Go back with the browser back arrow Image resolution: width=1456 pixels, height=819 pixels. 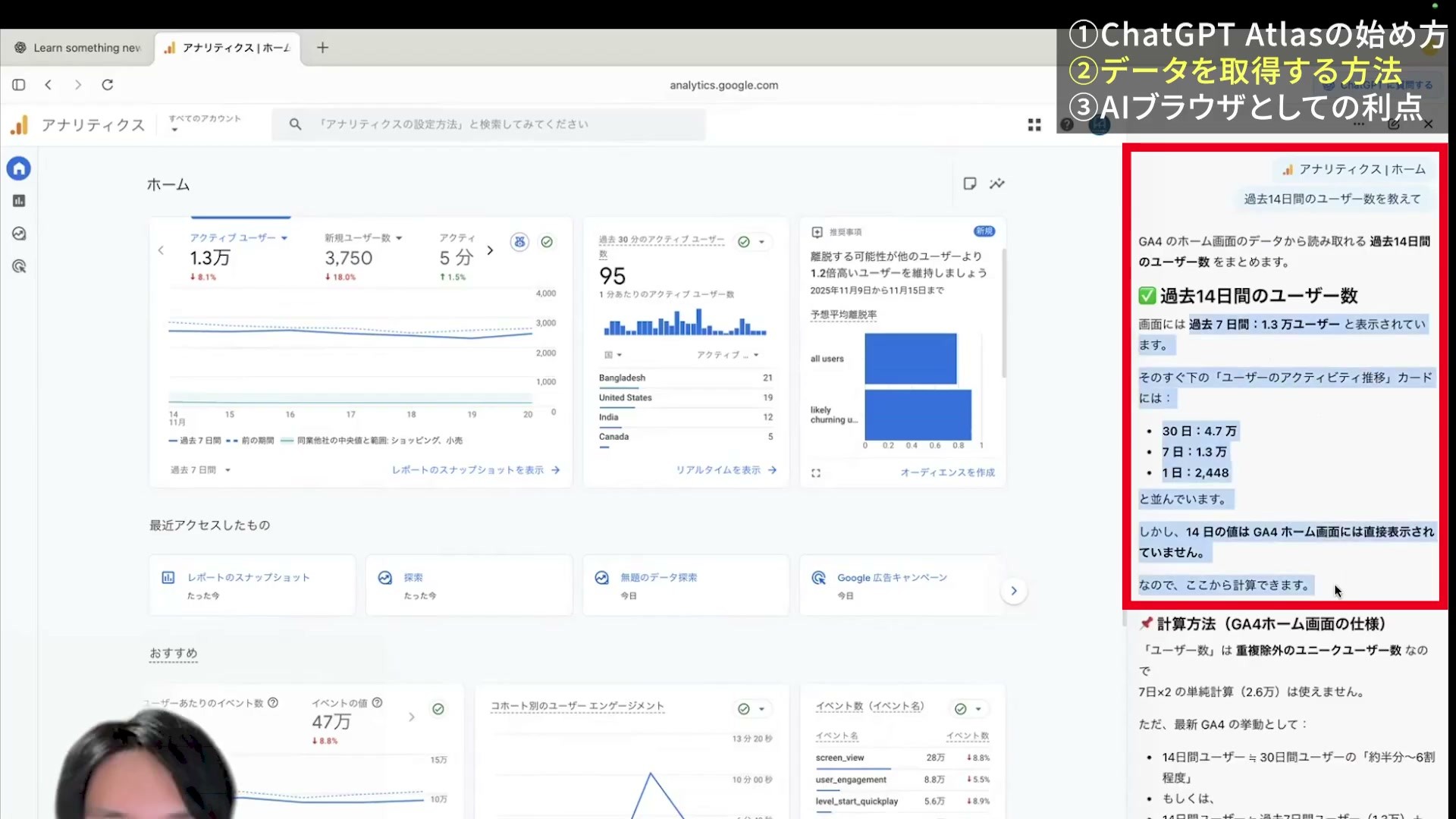(x=49, y=85)
